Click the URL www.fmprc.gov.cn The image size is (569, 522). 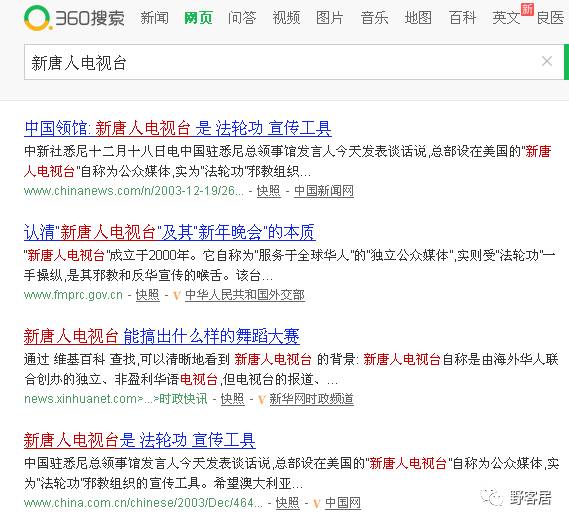(x=73, y=295)
